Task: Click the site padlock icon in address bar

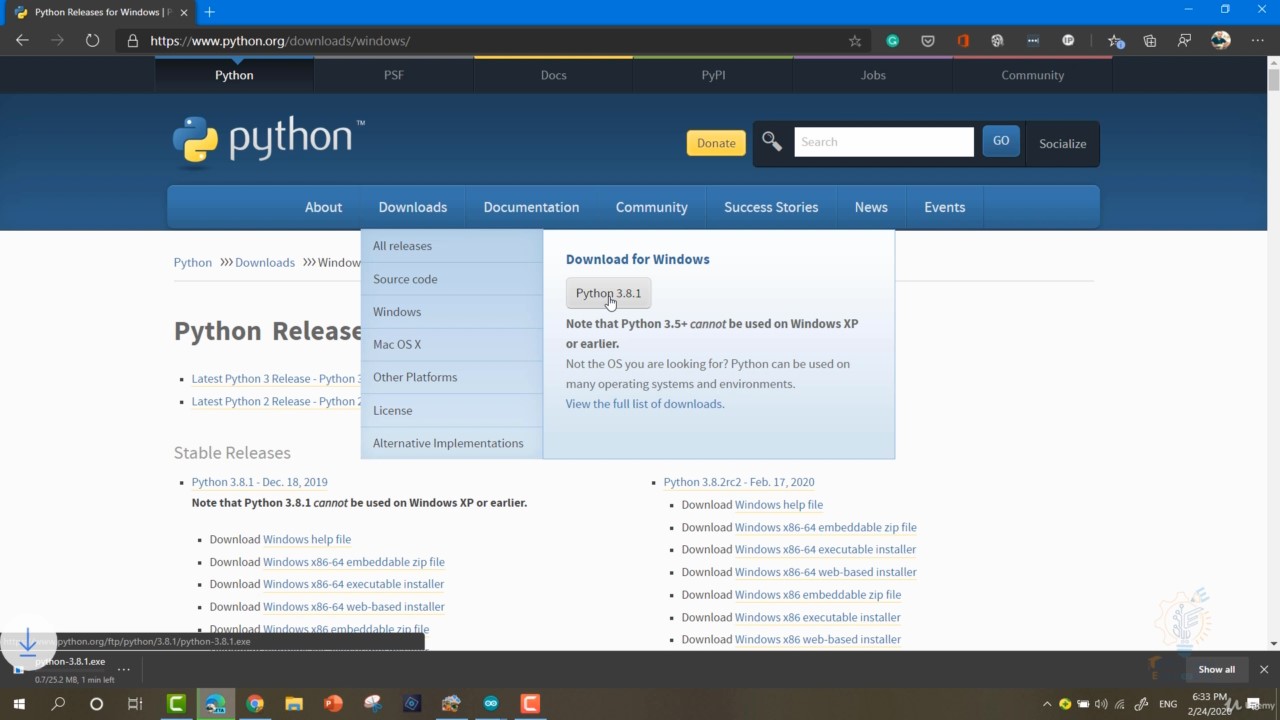Action: pyautogui.click(x=132, y=41)
